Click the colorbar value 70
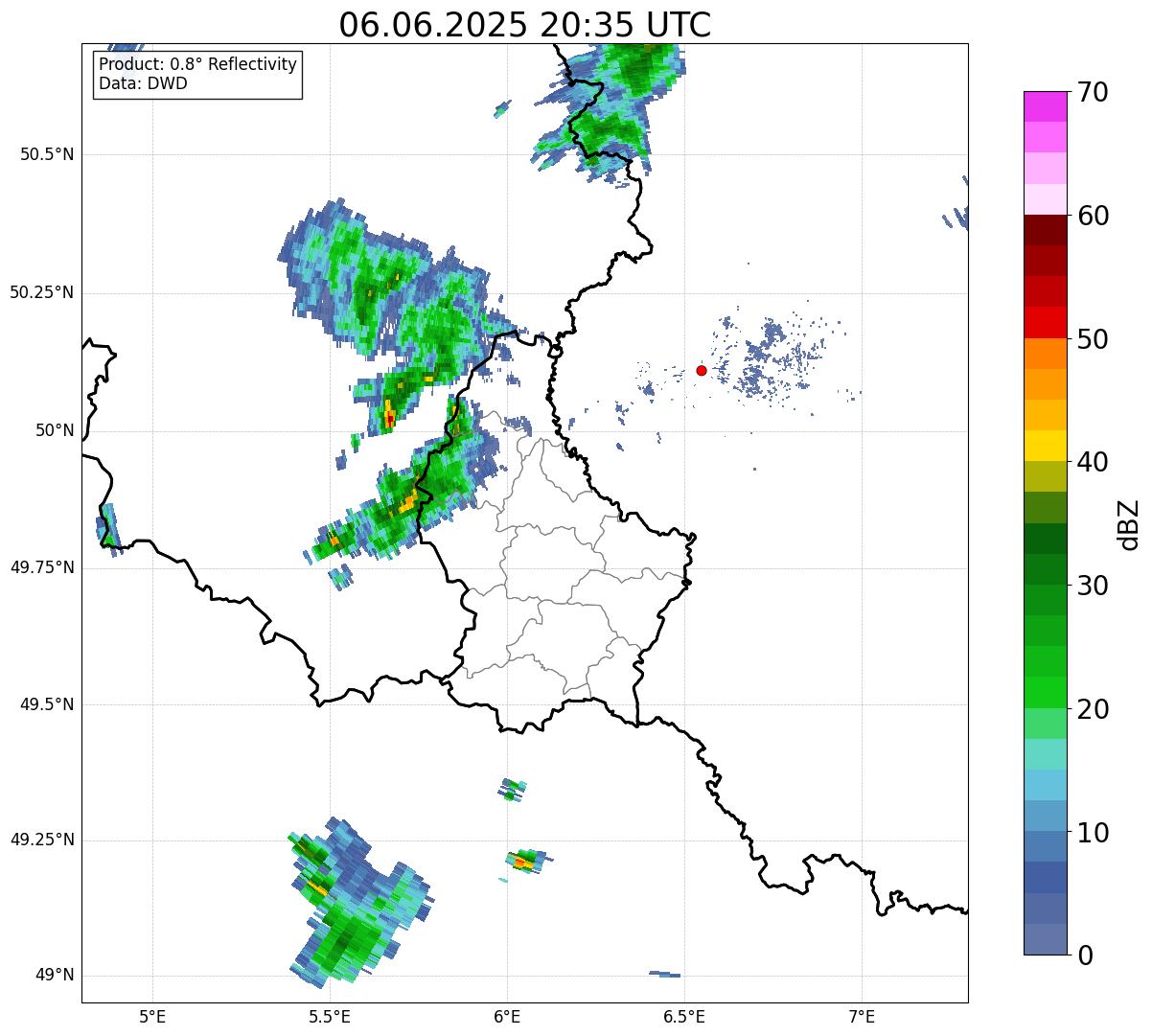 point(1093,92)
